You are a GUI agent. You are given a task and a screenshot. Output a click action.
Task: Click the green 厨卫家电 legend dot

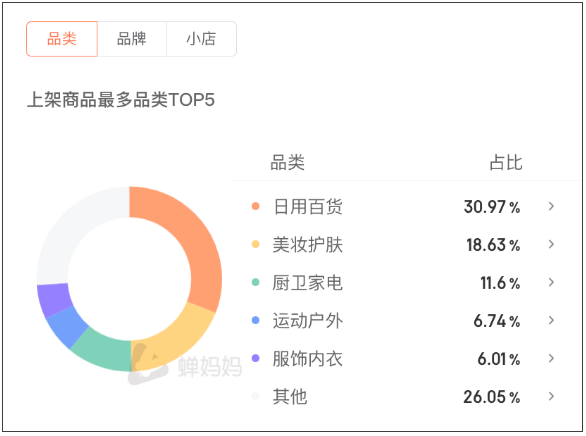pos(256,282)
